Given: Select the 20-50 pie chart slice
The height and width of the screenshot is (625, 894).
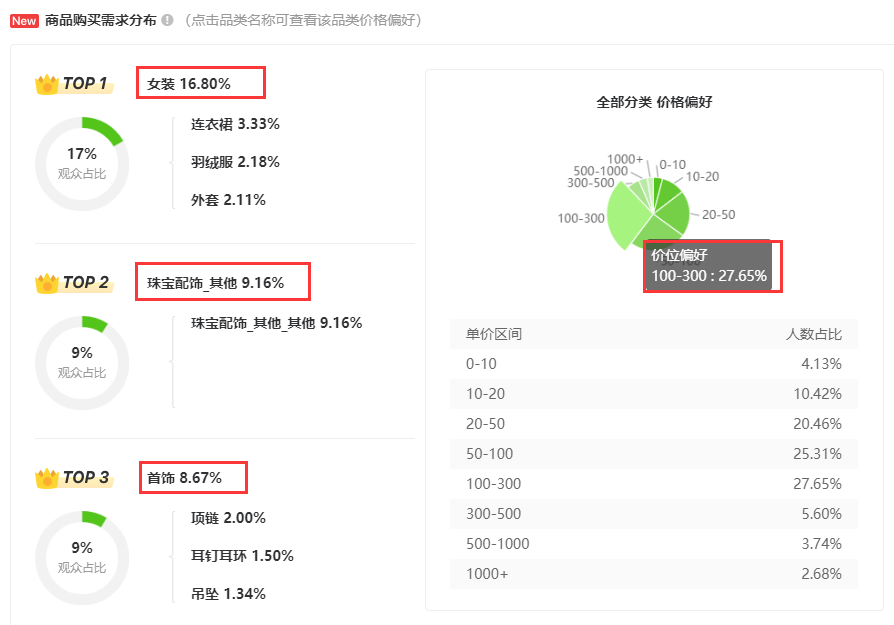Looking at the screenshot, I should tap(673, 213).
